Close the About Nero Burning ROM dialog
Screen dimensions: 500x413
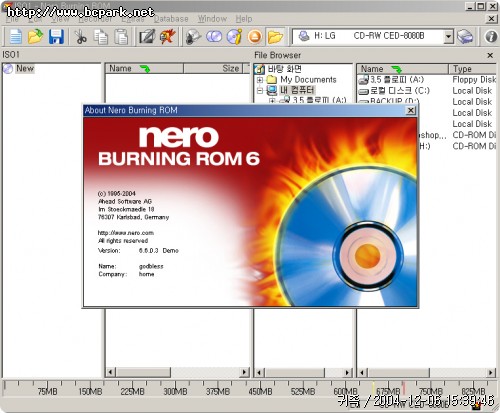[411, 110]
